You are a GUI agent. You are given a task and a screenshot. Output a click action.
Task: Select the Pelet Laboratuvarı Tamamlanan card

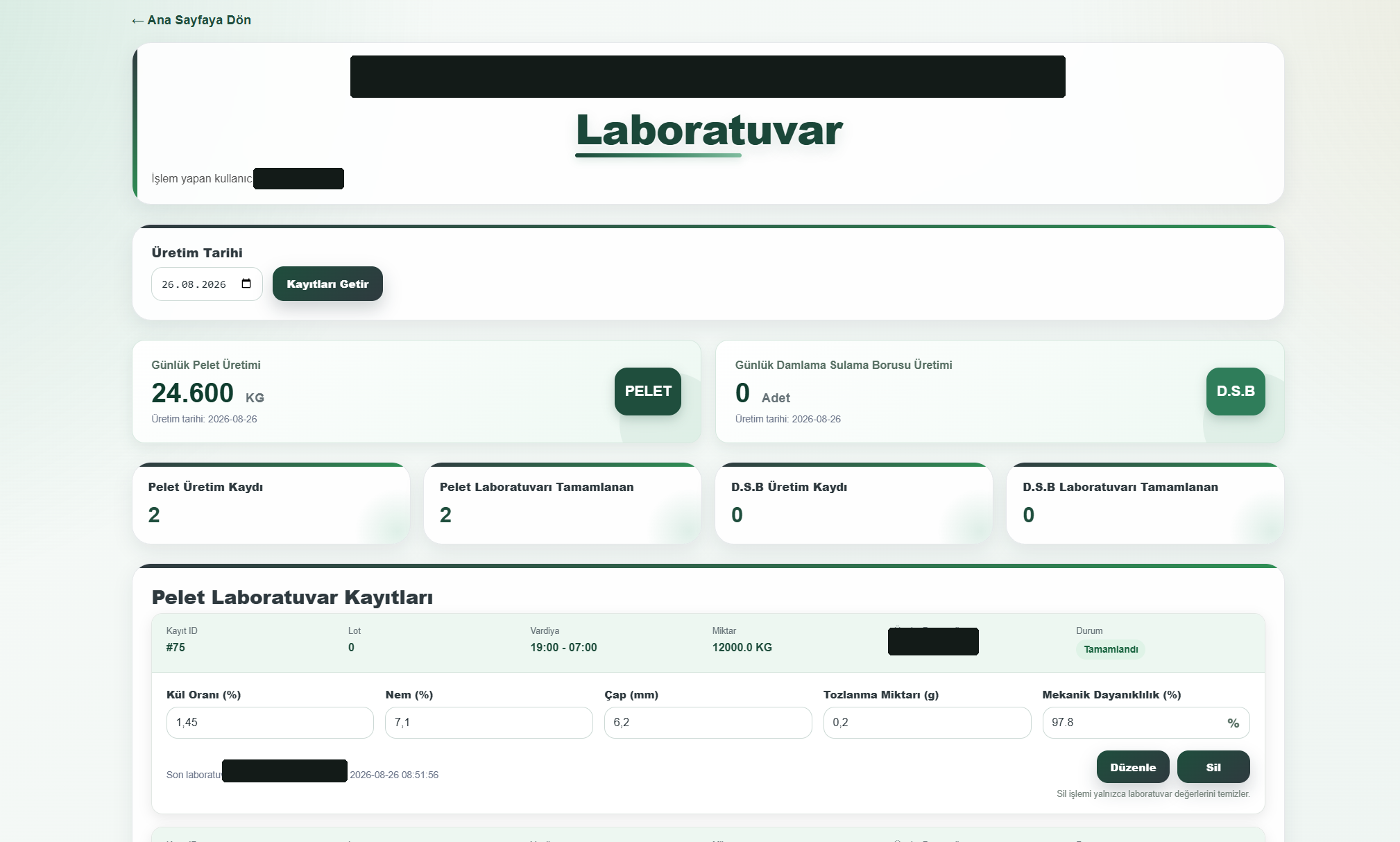(563, 503)
